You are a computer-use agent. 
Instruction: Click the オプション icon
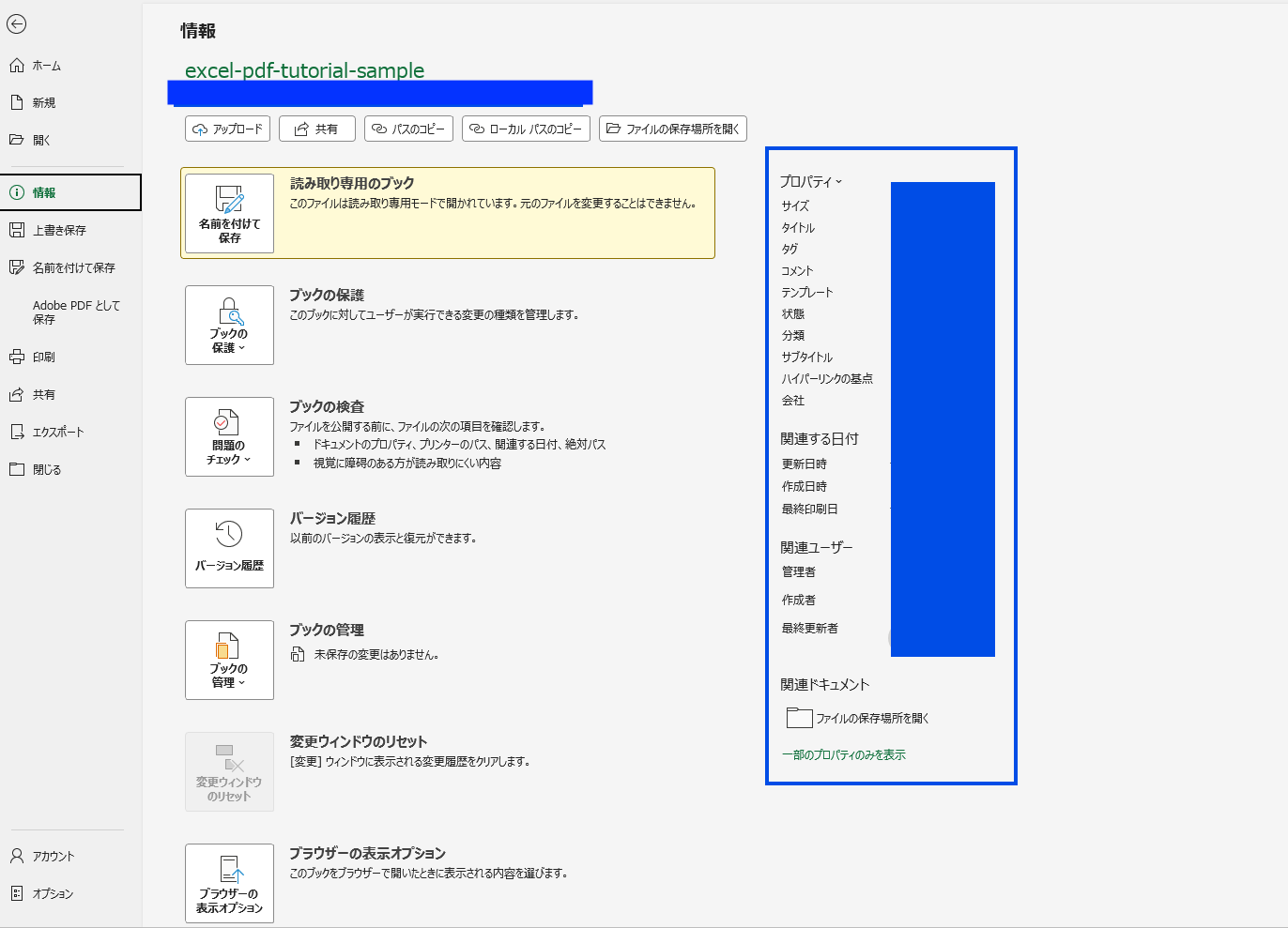coord(17,893)
